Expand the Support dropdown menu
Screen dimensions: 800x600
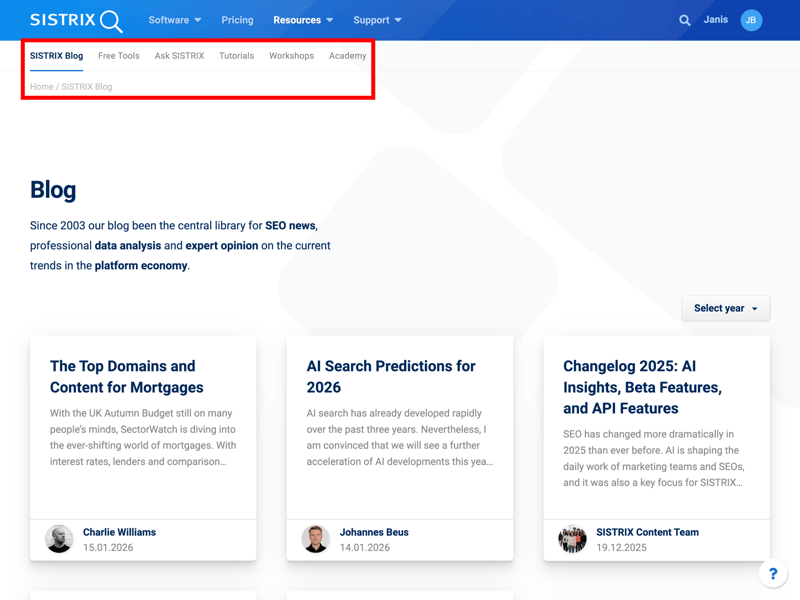tap(377, 20)
